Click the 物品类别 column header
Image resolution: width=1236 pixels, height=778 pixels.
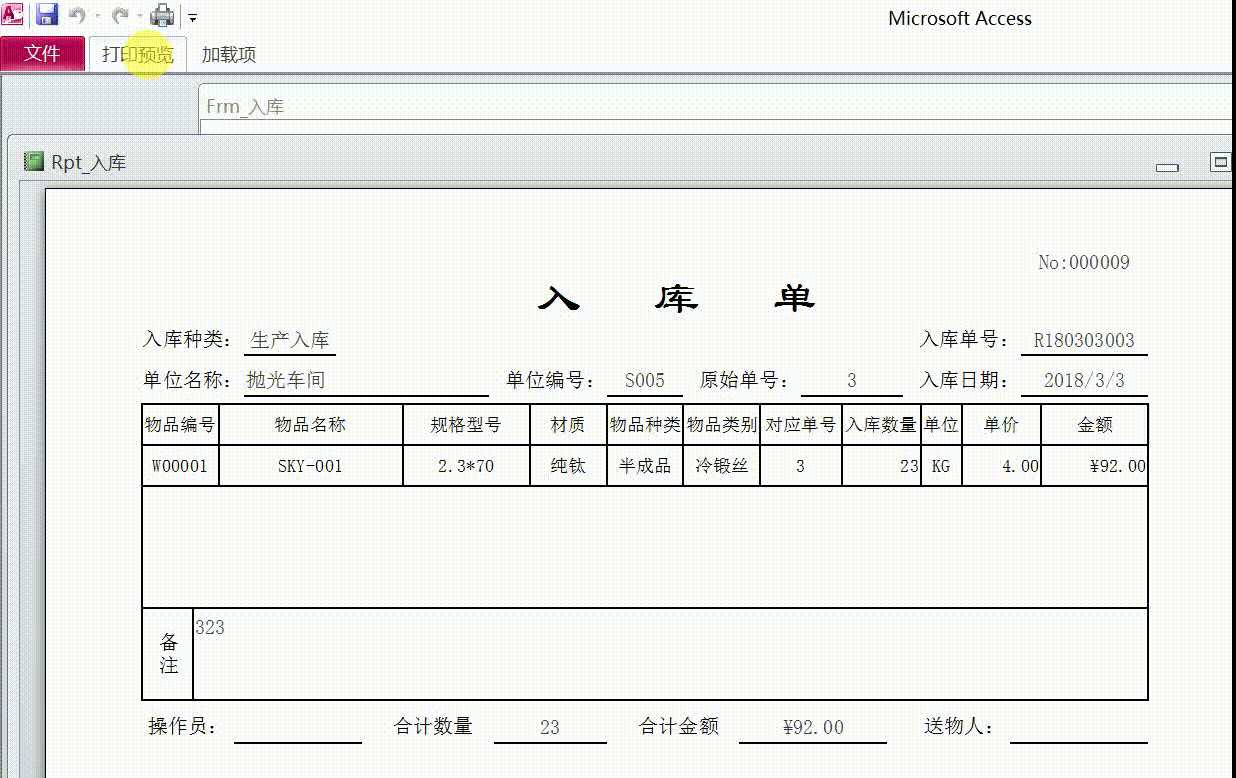coord(722,425)
